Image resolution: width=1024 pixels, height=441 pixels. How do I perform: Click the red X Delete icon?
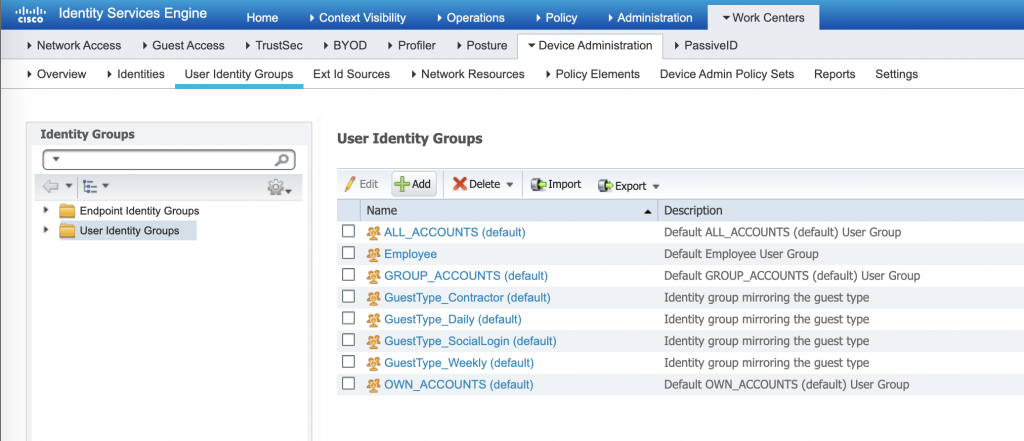click(x=460, y=184)
